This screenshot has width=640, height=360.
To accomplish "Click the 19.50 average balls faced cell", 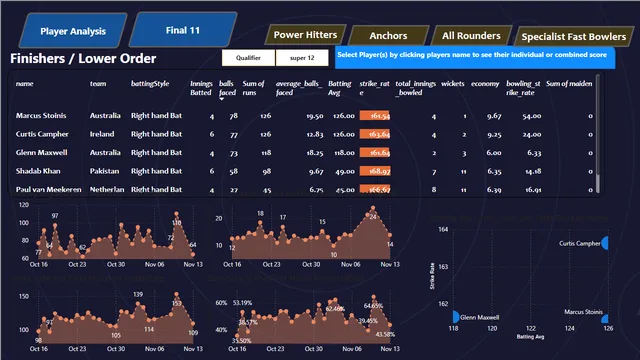I will click(x=315, y=116).
